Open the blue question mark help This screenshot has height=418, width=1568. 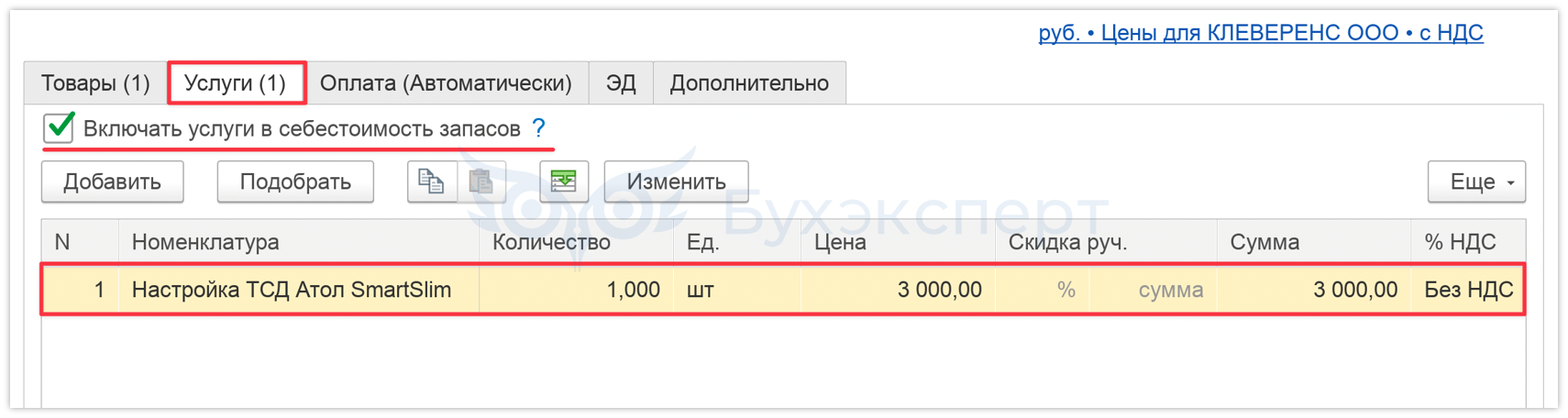coord(539,128)
